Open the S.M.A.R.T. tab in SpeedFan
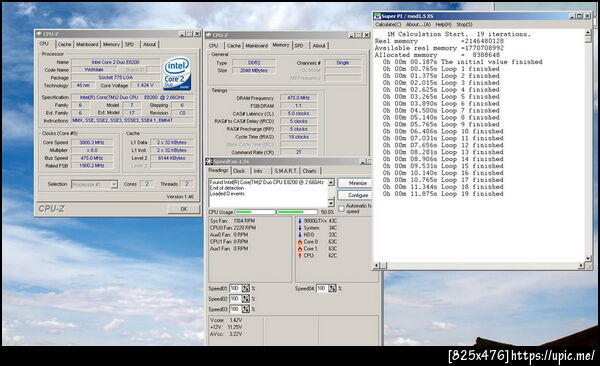This screenshot has height=366, width=600. tap(285, 171)
